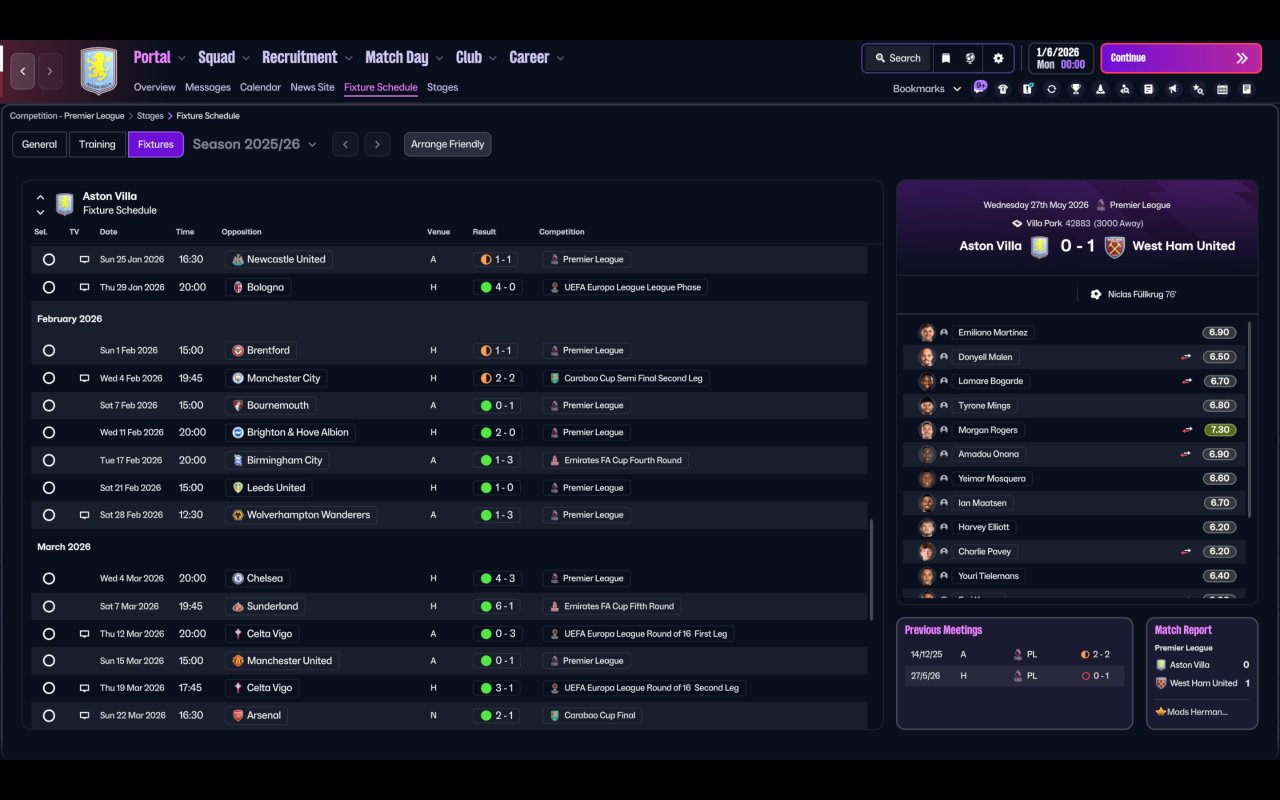Click Morgan Rogers' 7.30 rating badge
The image size is (1280, 800).
click(x=1219, y=430)
